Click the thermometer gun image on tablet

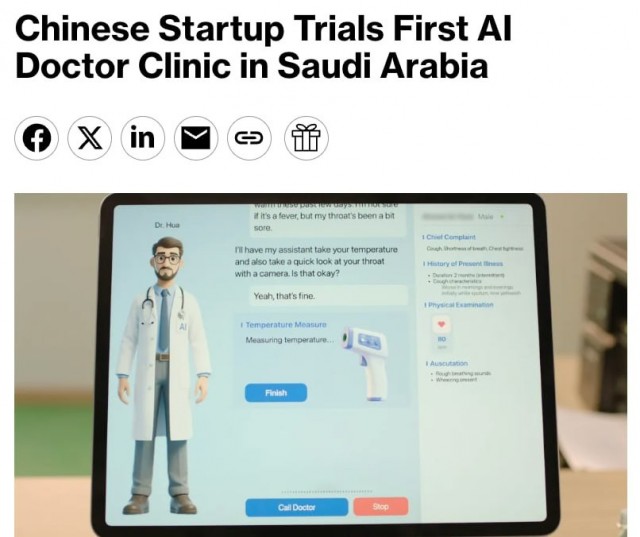[x=365, y=362]
